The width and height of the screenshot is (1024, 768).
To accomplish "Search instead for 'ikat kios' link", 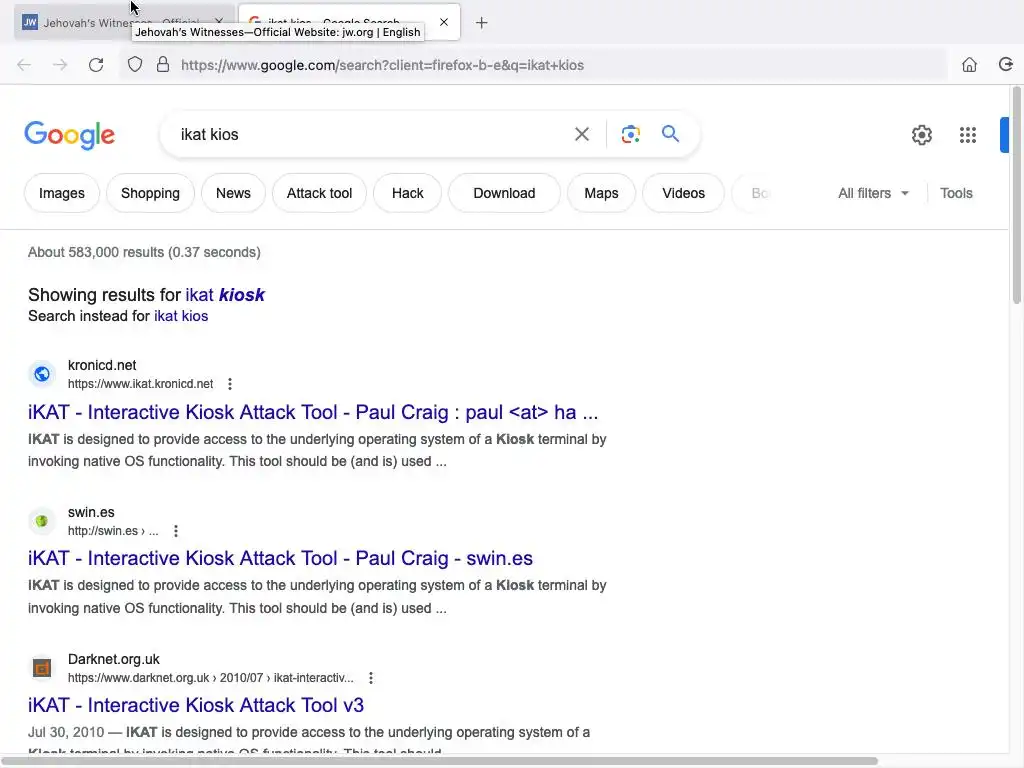I will (181, 316).
